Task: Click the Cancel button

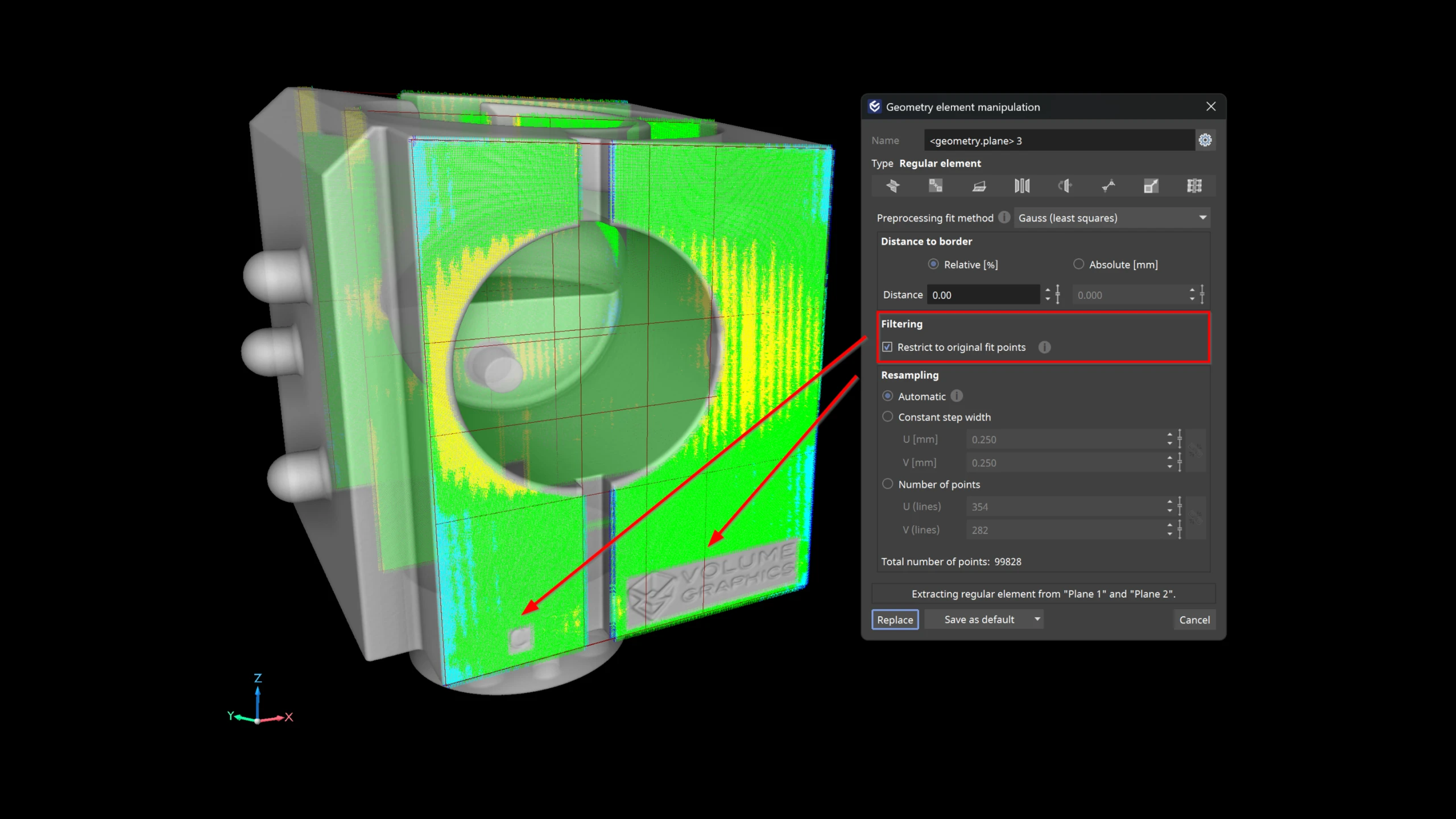Action: 1194,619
